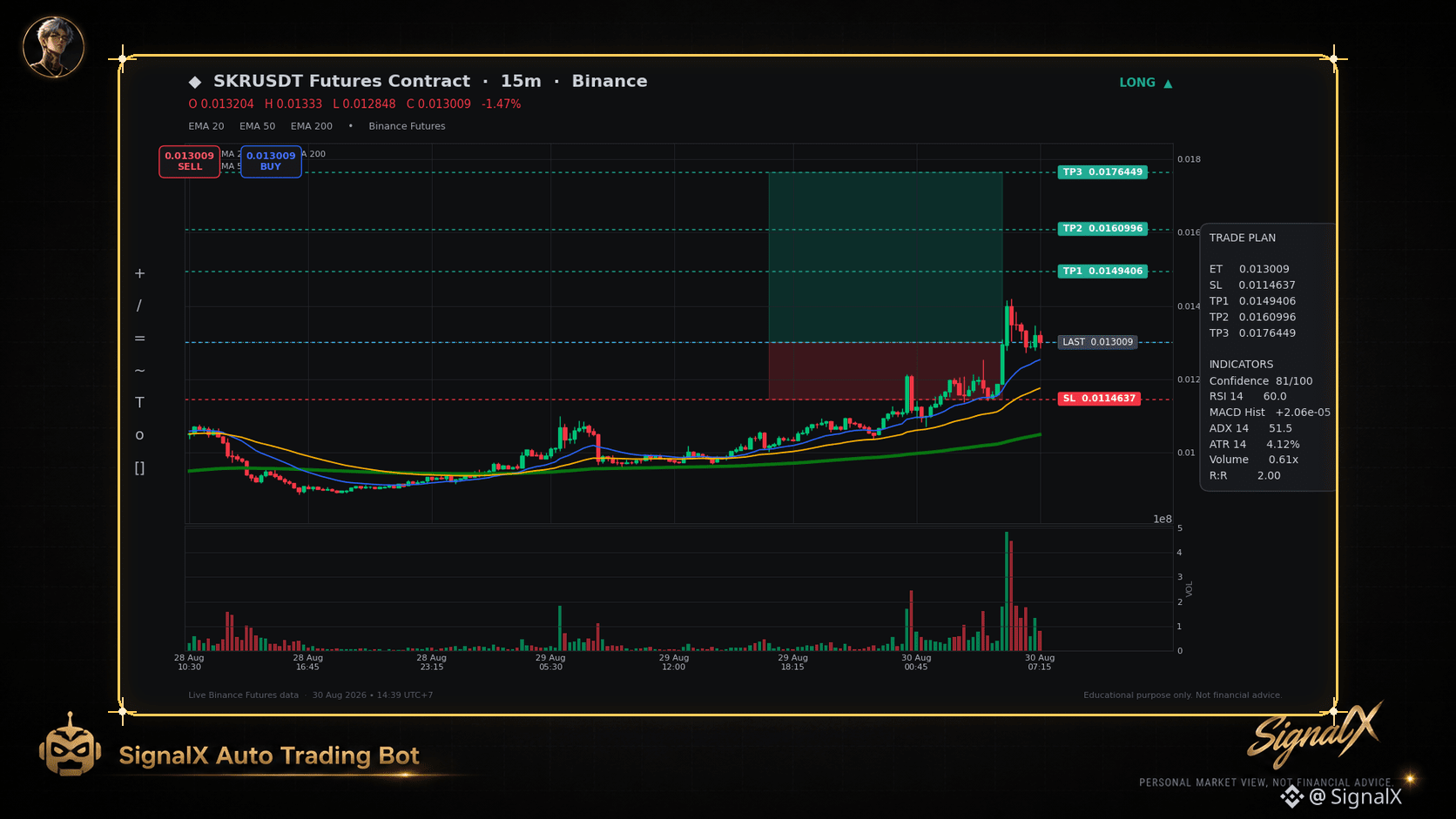Click the SKRUSDT Futures Contract title
This screenshot has width=1456, height=819.
pyautogui.click(x=341, y=81)
